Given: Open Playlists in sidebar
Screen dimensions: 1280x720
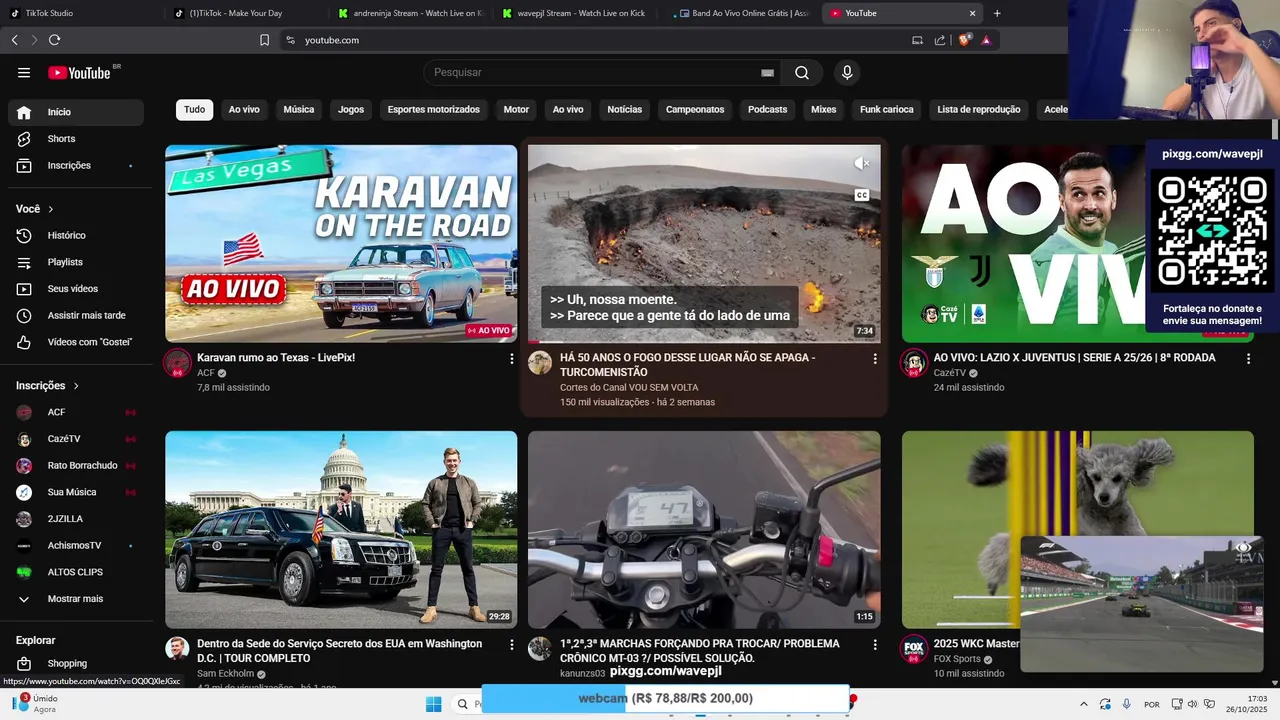Looking at the screenshot, I should pos(76,262).
